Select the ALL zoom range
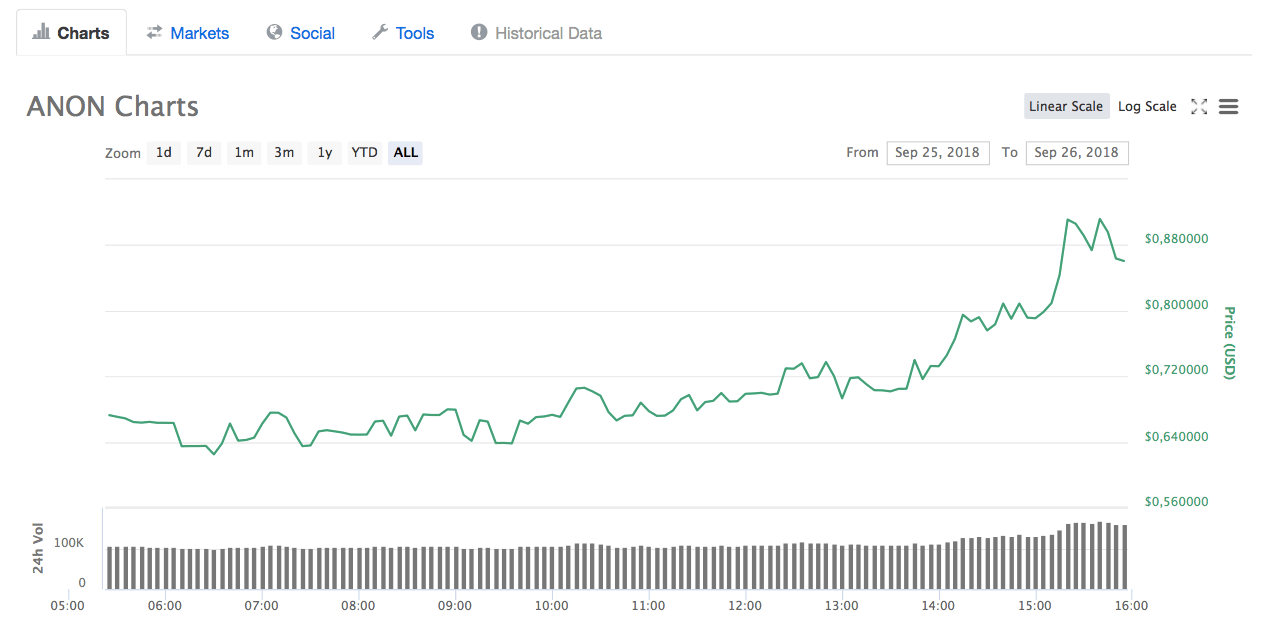 405,153
